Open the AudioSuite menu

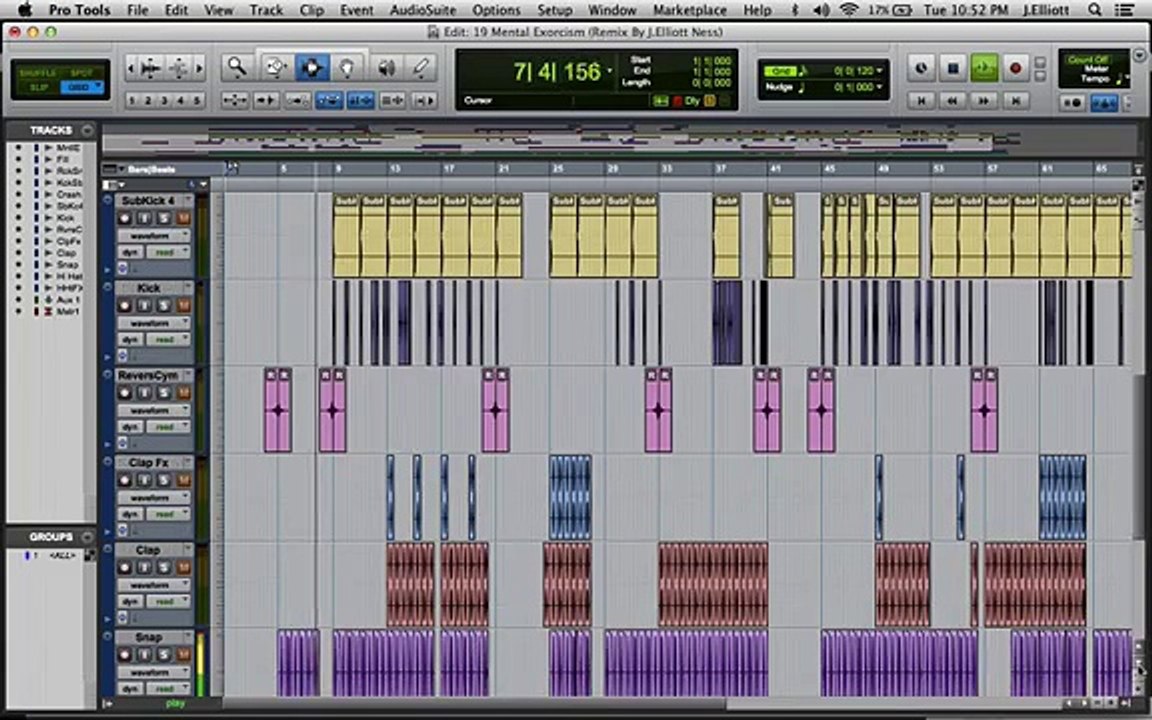(422, 10)
